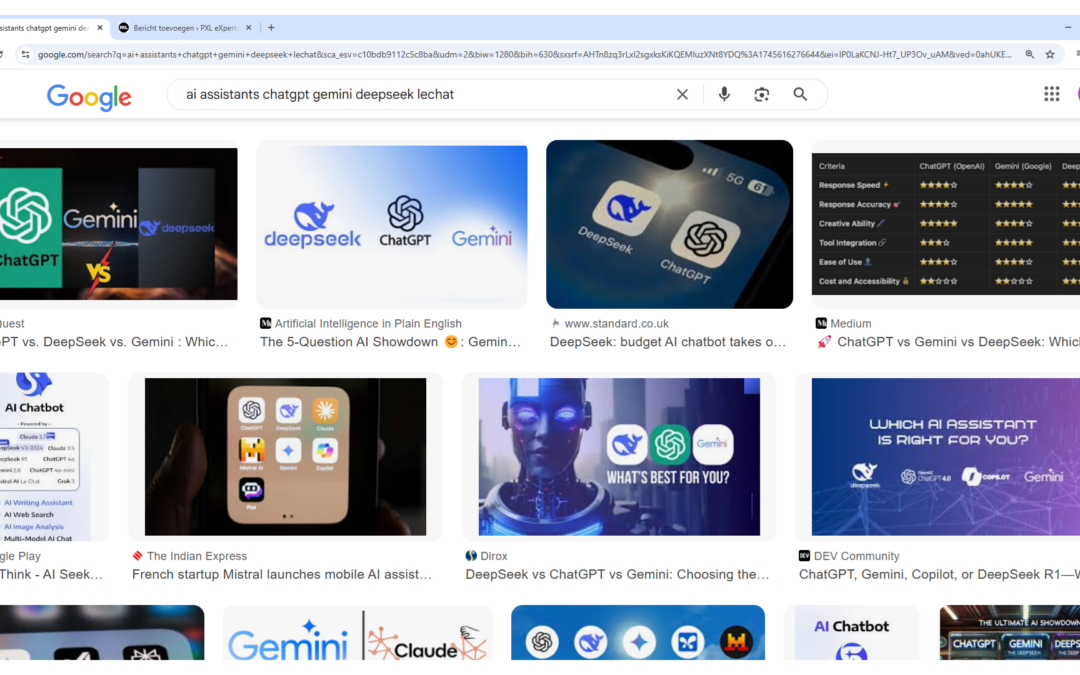This screenshot has width=1080, height=675.
Task: Open the Dirox DeepSeek vs ChatGPT vs Gemini link
Action: (x=617, y=575)
